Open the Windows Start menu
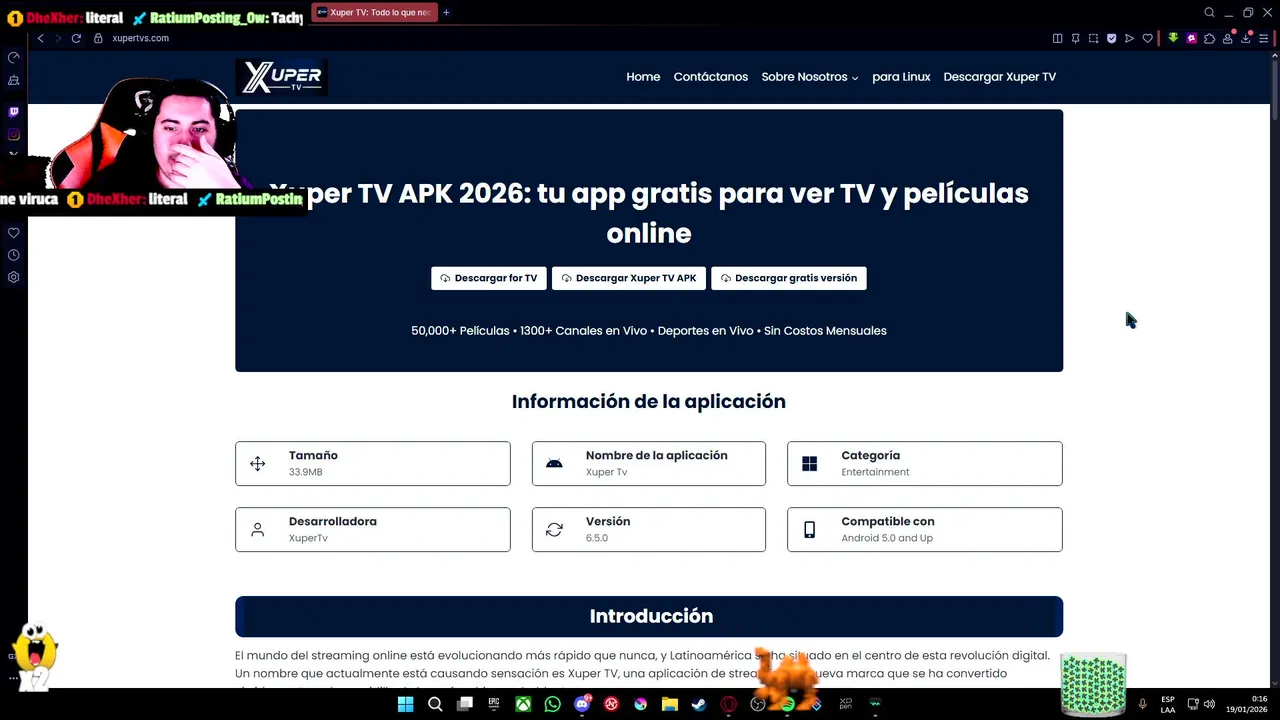The image size is (1280, 720). [x=405, y=704]
